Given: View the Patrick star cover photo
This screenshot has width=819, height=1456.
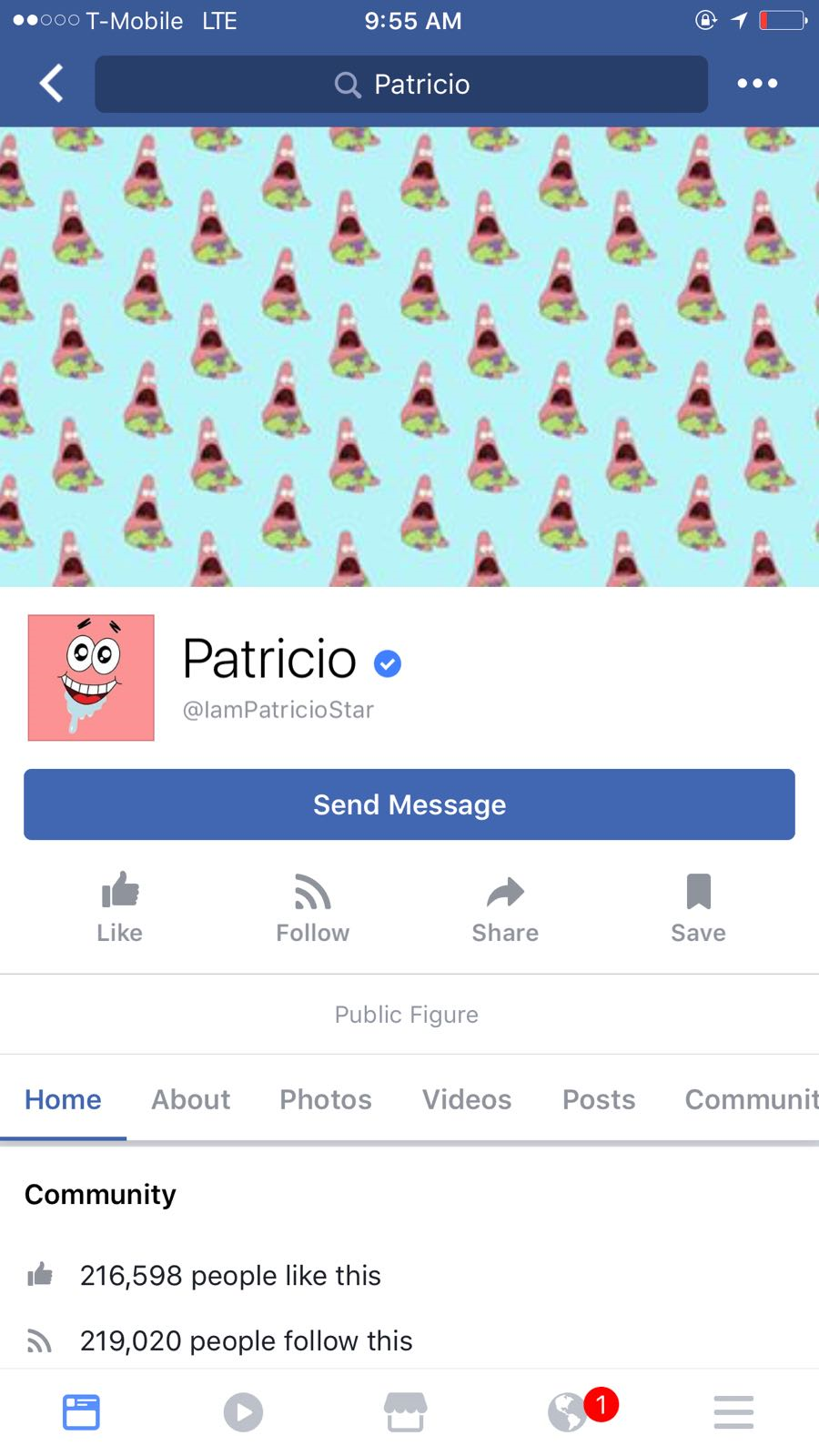Looking at the screenshot, I should coord(409,356).
